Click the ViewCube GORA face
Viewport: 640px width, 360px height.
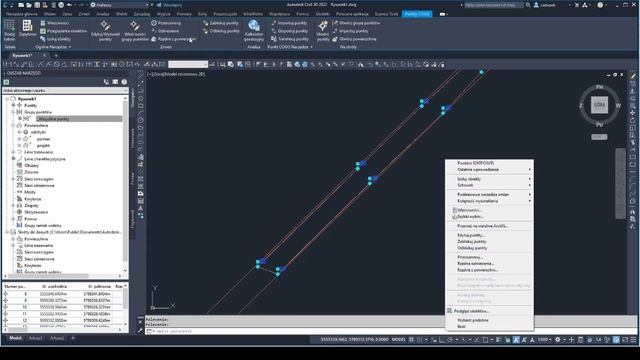599,105
